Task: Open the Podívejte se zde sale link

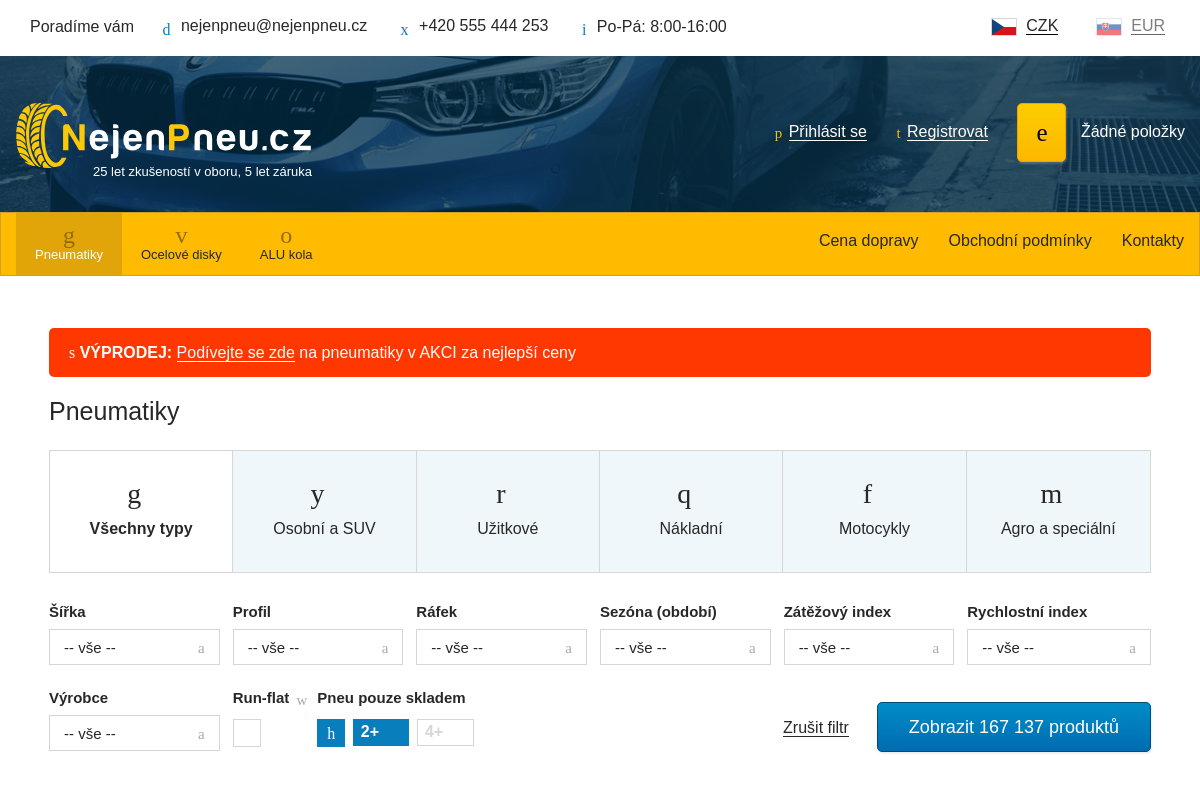Action: (235, 353)
